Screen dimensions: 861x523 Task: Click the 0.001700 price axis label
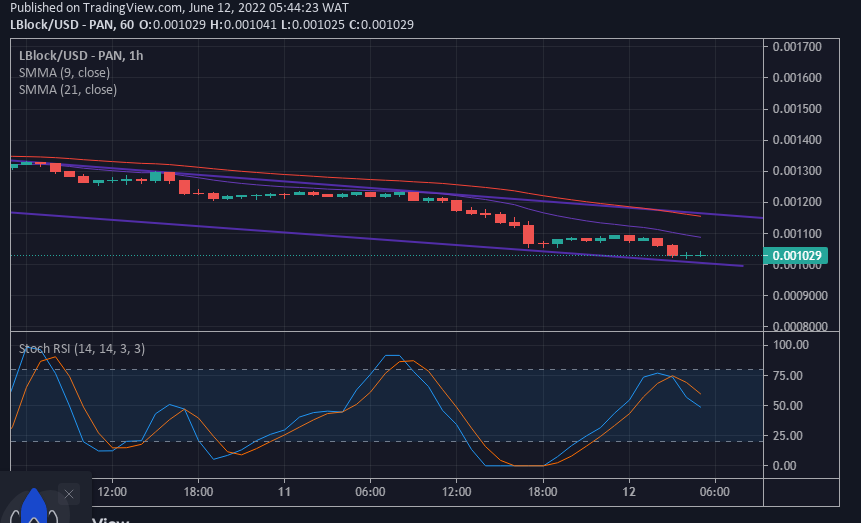798,46
